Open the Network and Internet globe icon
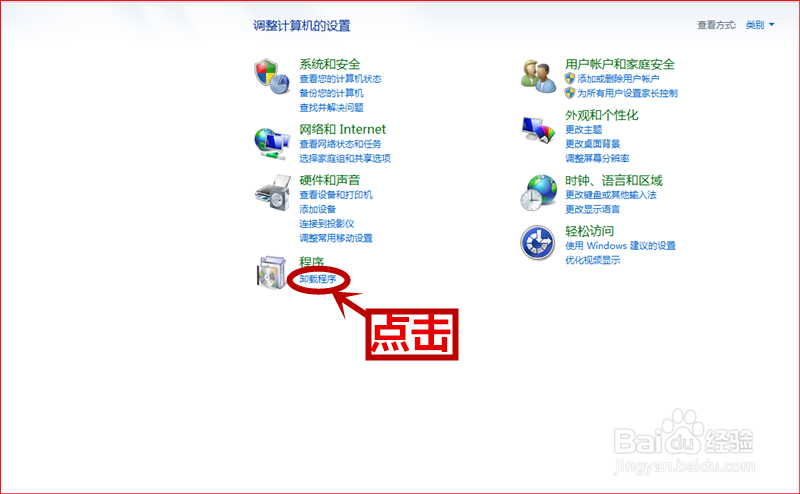The width and height of the screenshot is (800, 494). click(272, 143)
